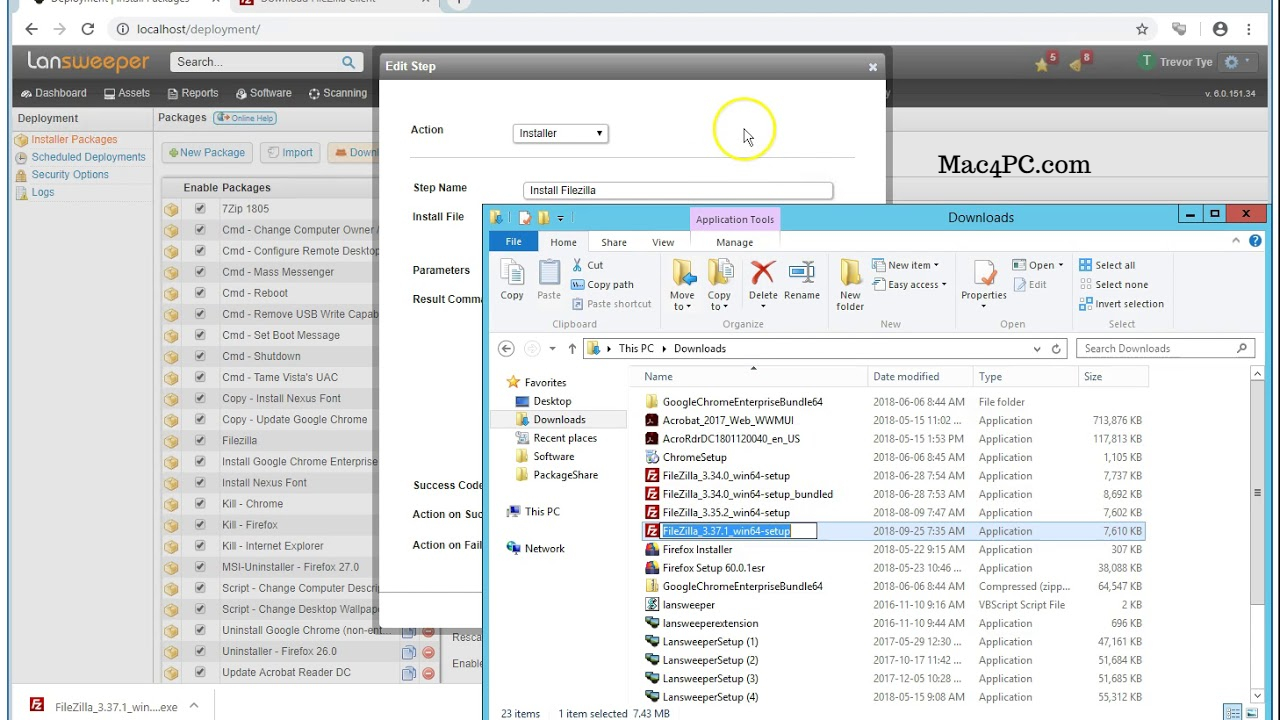
Task: Click the Cut scissors icon
Action: 578,265
